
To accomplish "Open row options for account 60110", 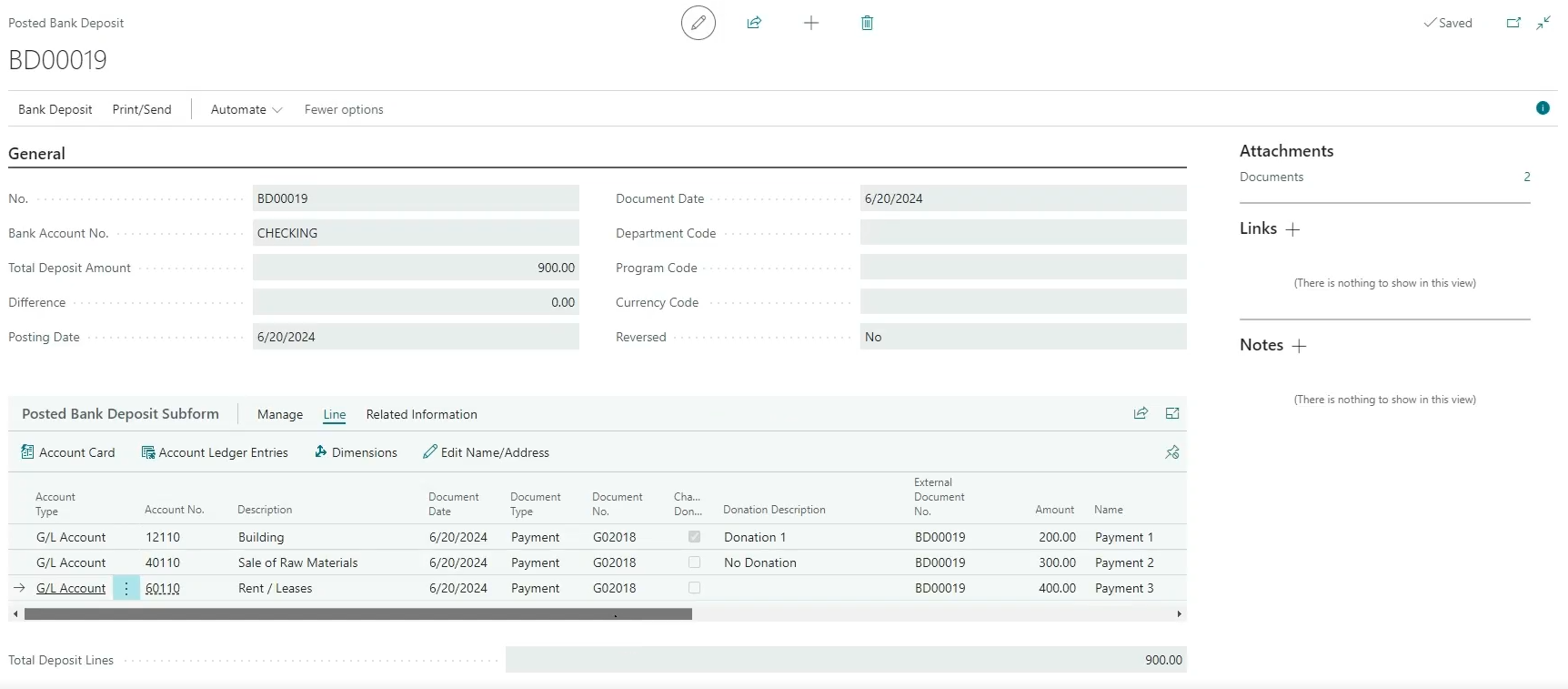I will [126, 589].
